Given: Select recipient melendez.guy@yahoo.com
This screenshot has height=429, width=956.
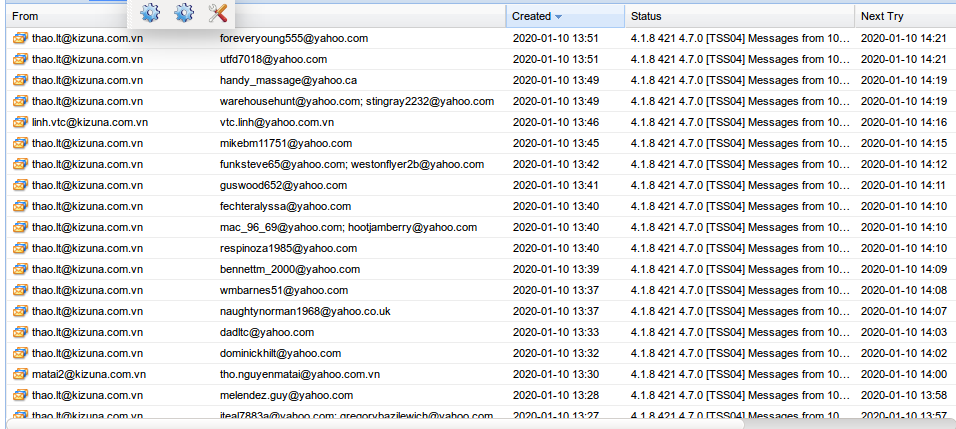Looking at the screenshot, I should 287,395.
